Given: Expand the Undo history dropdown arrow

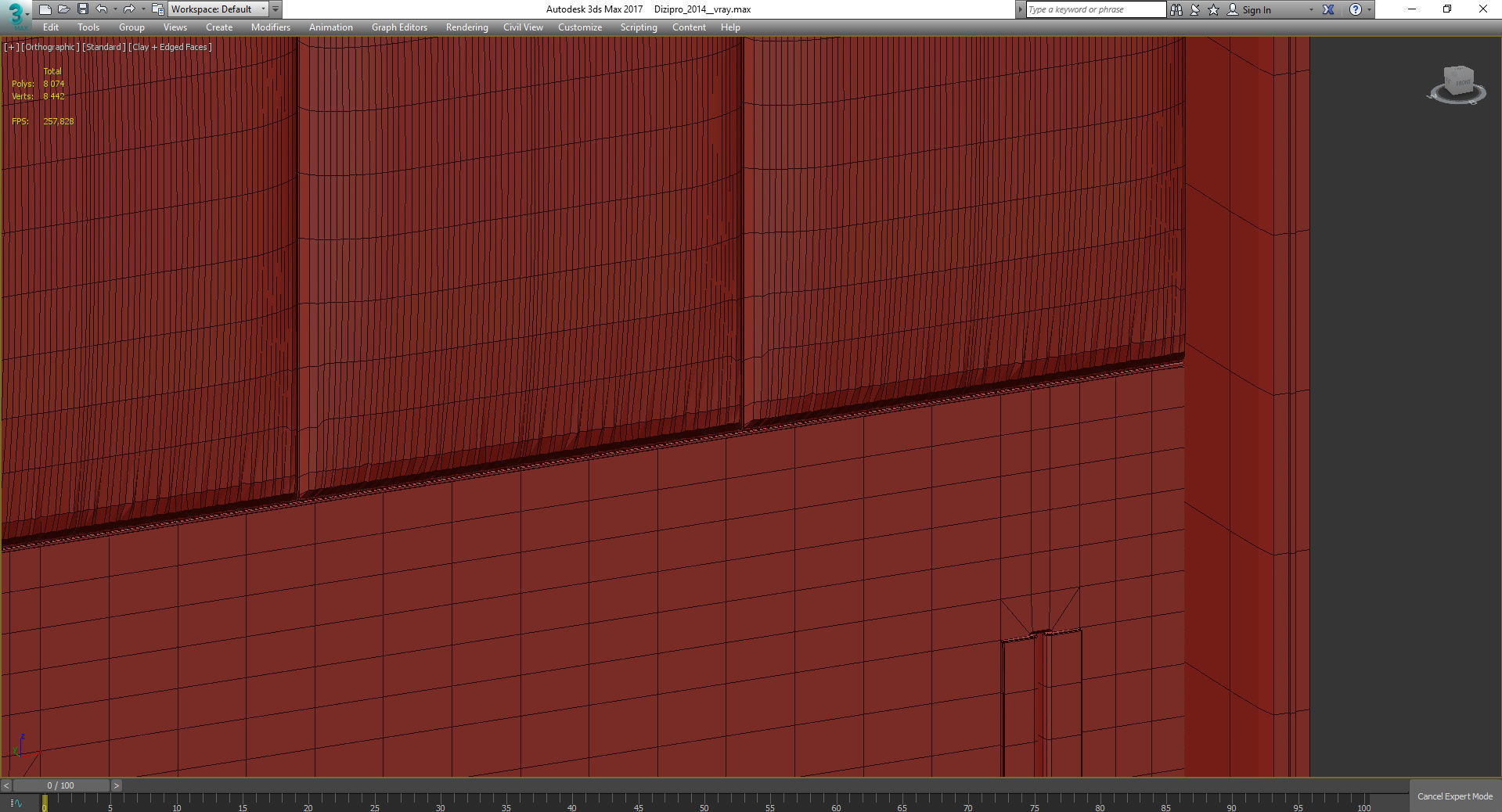Looking at the screenshot, I should [115, 9].
